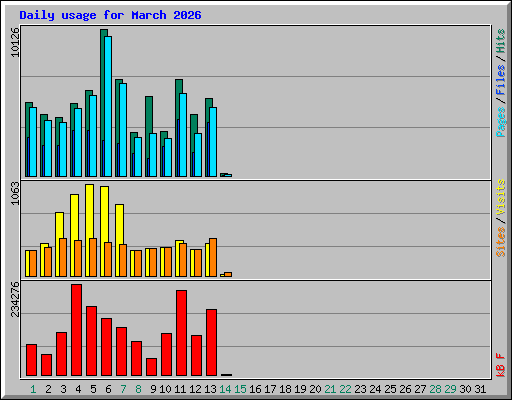Image resolution: width=512 pixels, height=400 pixels.
Task: Click day 1 on the x-axis
Action: point(33,389)
